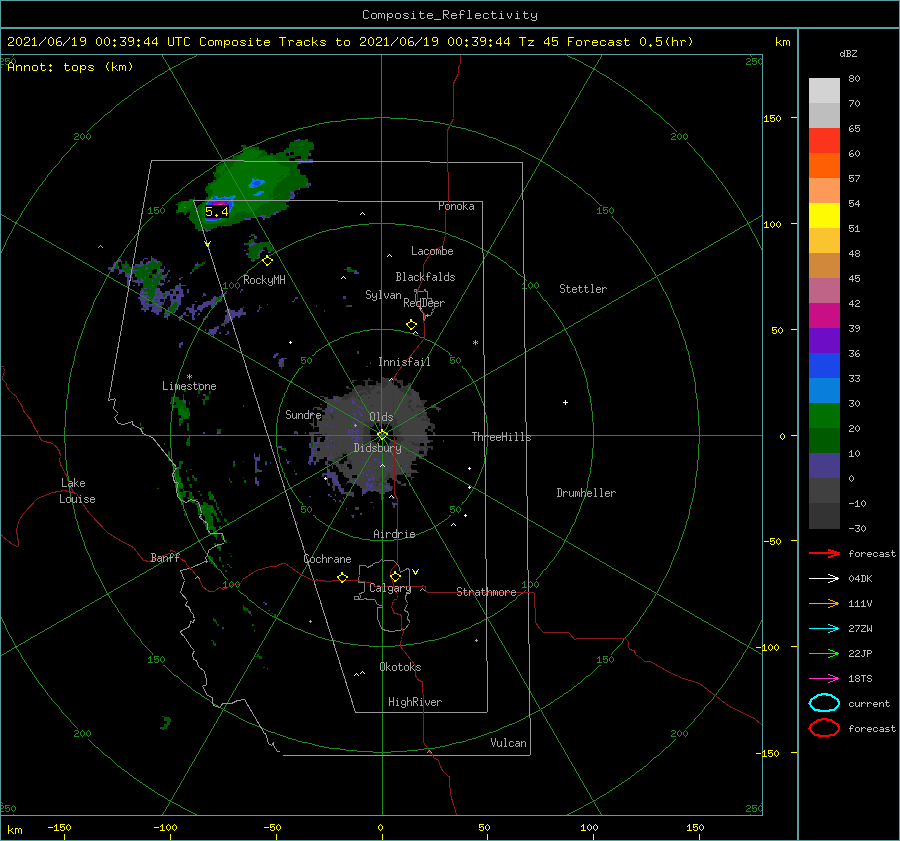Click the red color swatch below 65 dBZ

(824, 140)
